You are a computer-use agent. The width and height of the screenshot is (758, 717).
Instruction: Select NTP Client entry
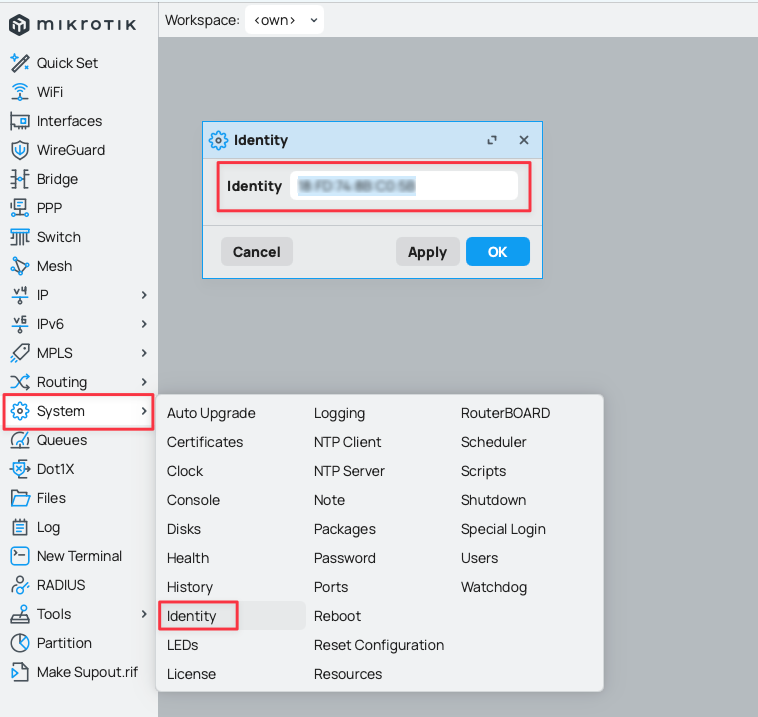(x=348, y=442)
